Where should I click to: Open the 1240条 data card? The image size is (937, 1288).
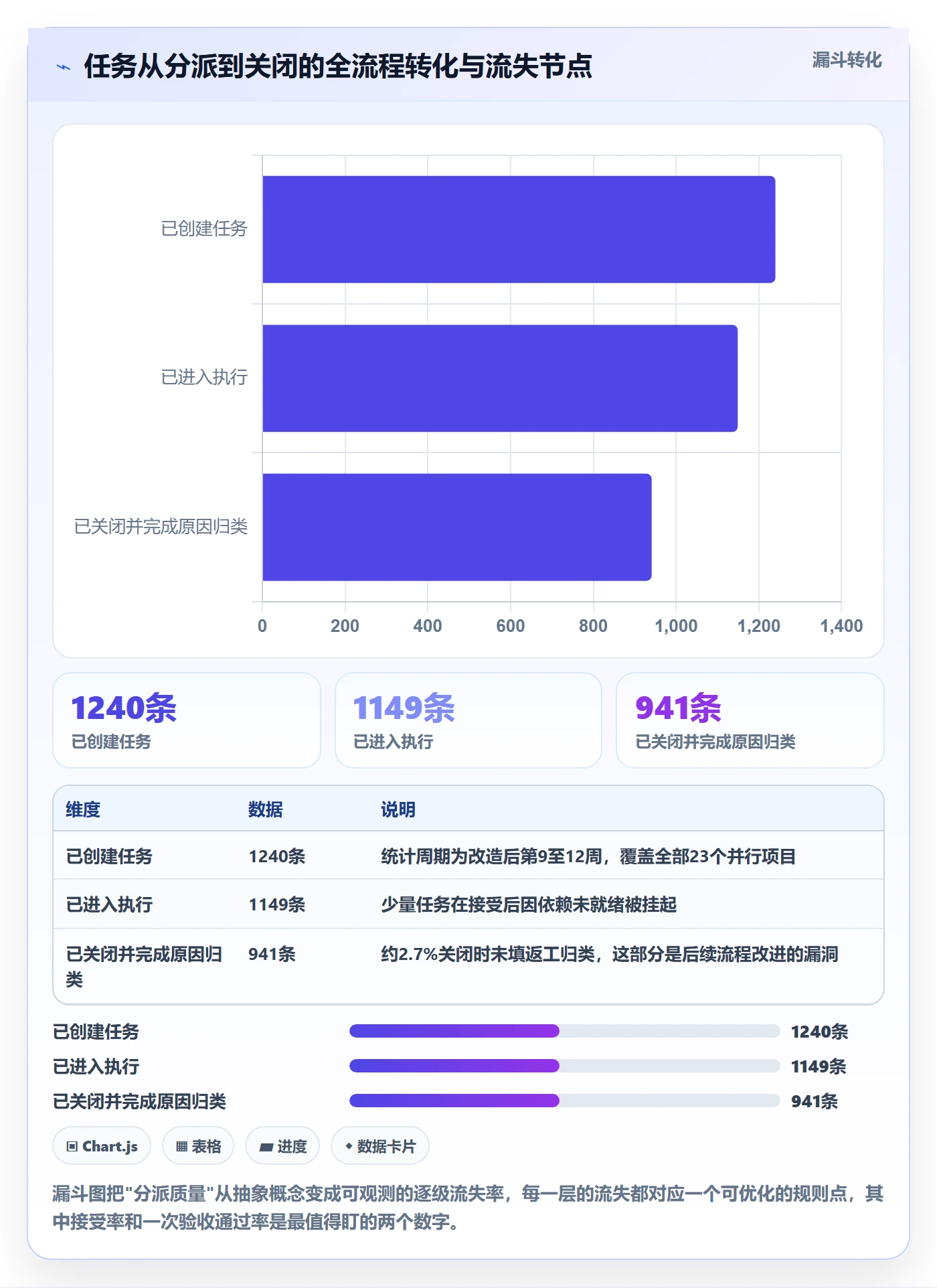point(187,720)
